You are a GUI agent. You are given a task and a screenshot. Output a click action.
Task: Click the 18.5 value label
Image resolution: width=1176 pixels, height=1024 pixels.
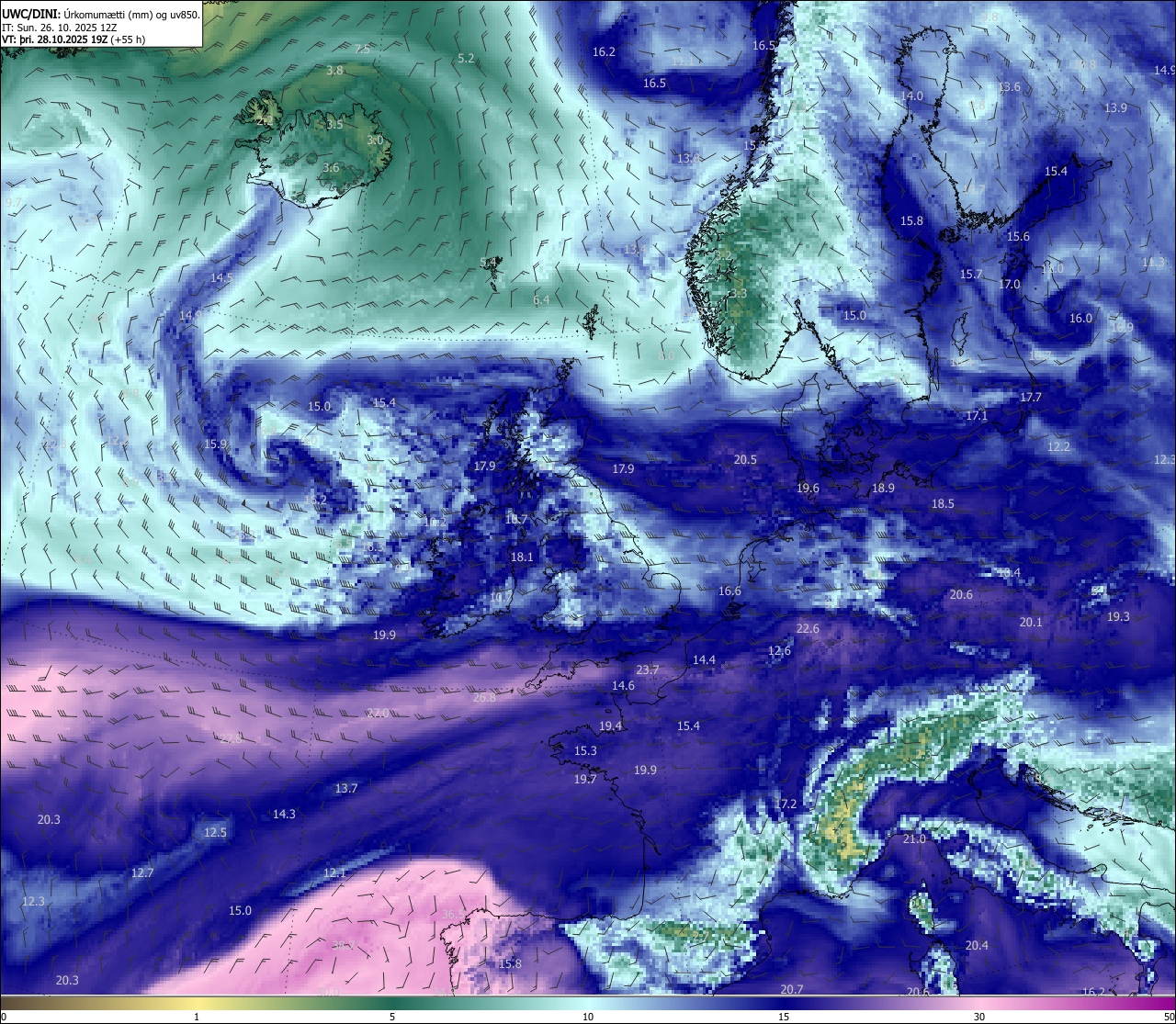pos(943,503)
